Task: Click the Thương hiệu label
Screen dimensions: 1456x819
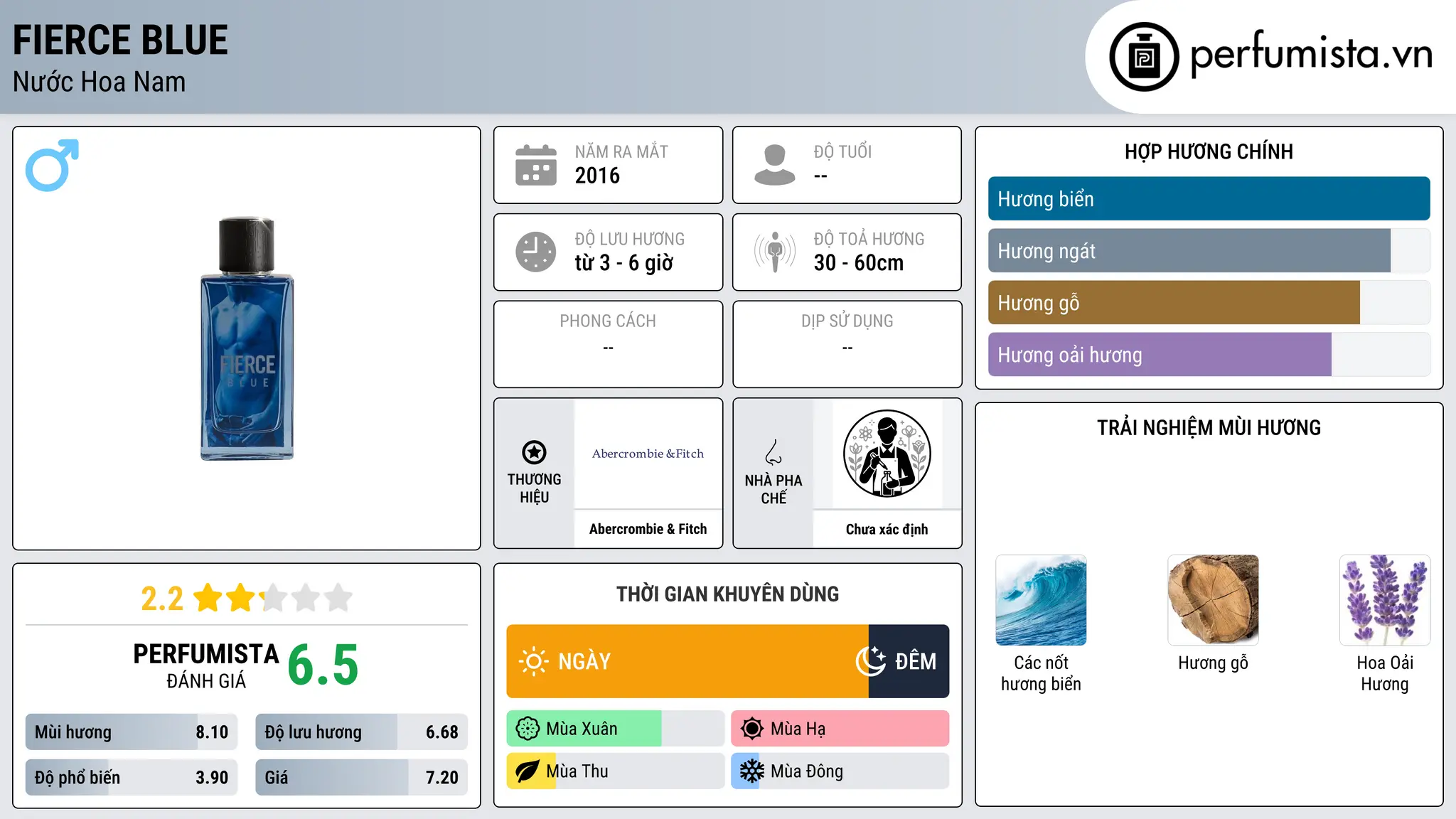Action: click(535, 488)
